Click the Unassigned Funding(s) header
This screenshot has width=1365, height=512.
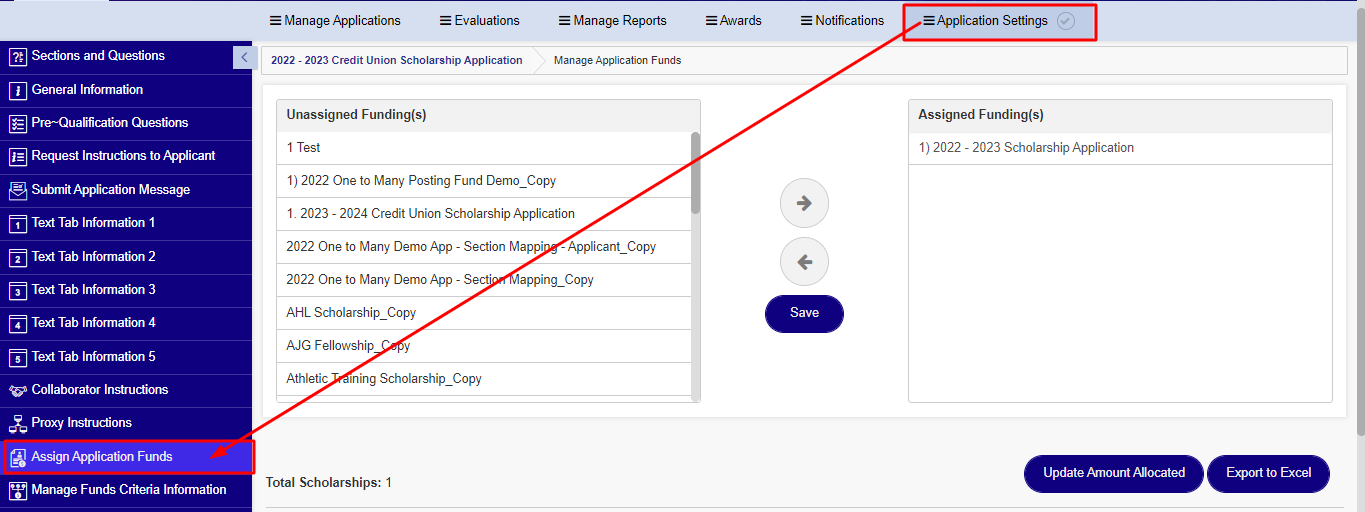point(488,115)
